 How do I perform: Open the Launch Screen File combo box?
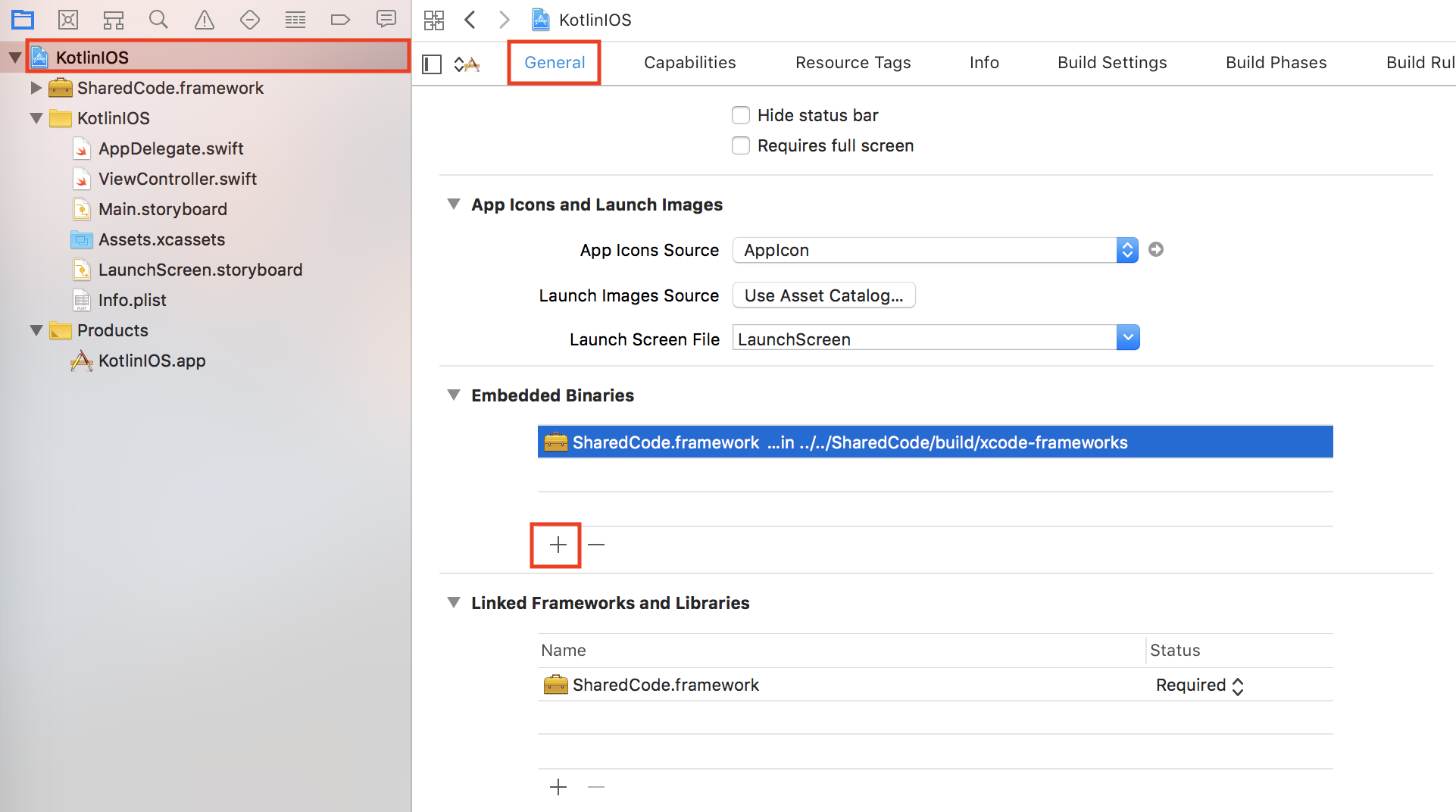pyautogui.click(x=1128, y=338)
